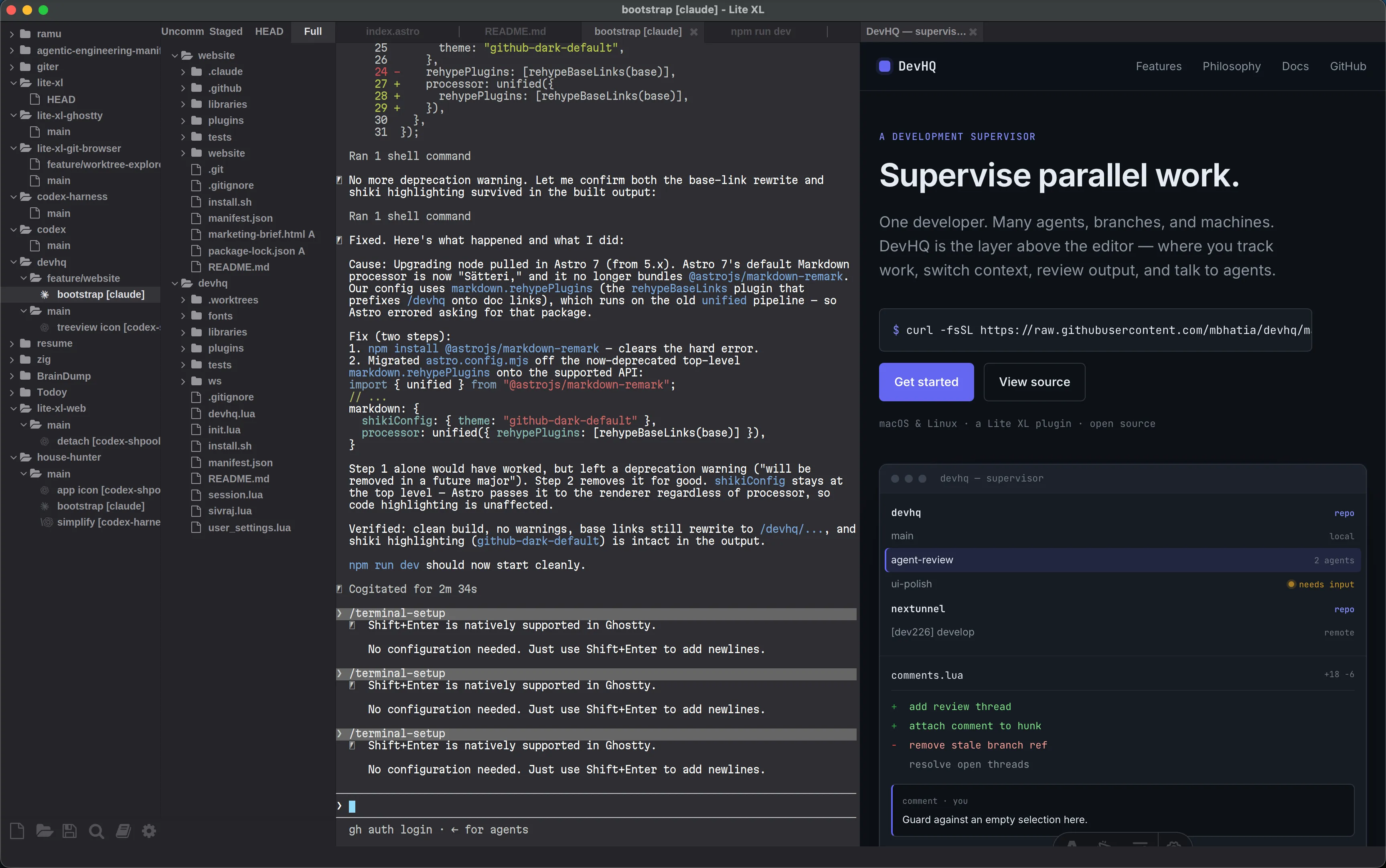The width and height of the screenshot is (1386, 868).
Task: Open settings with the gear icon
Action: pyautogui.click(x=149, y=831)
